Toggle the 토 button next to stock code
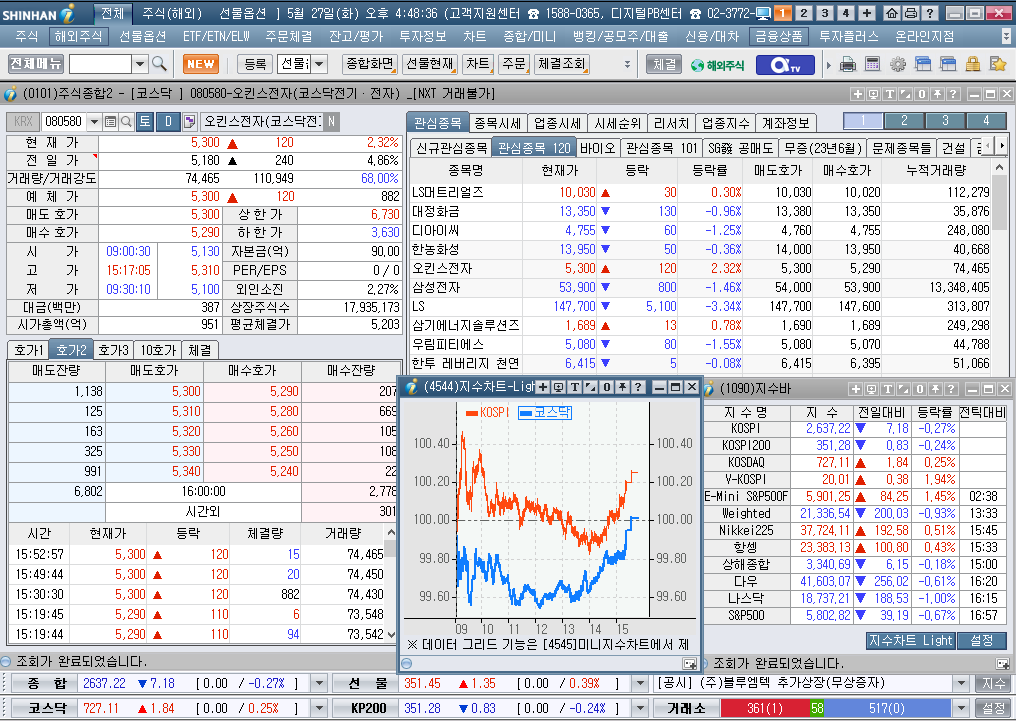 [x=145, y=121]
